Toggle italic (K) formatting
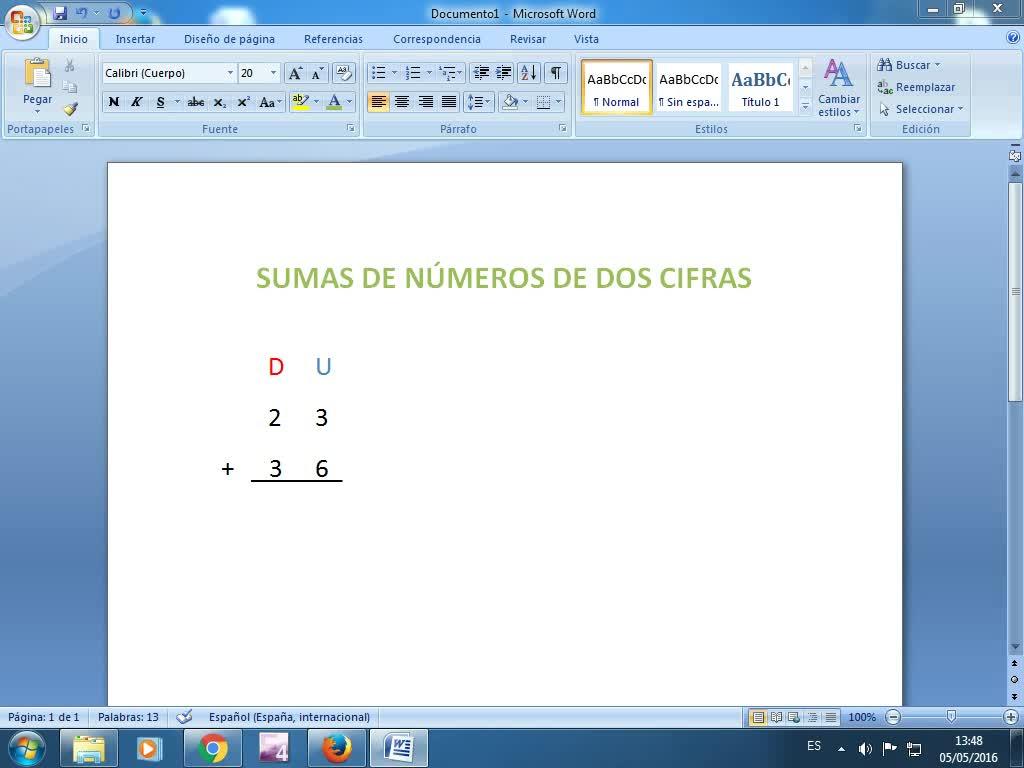Screen dimensions: 1024x768 [x=136, y=102]
